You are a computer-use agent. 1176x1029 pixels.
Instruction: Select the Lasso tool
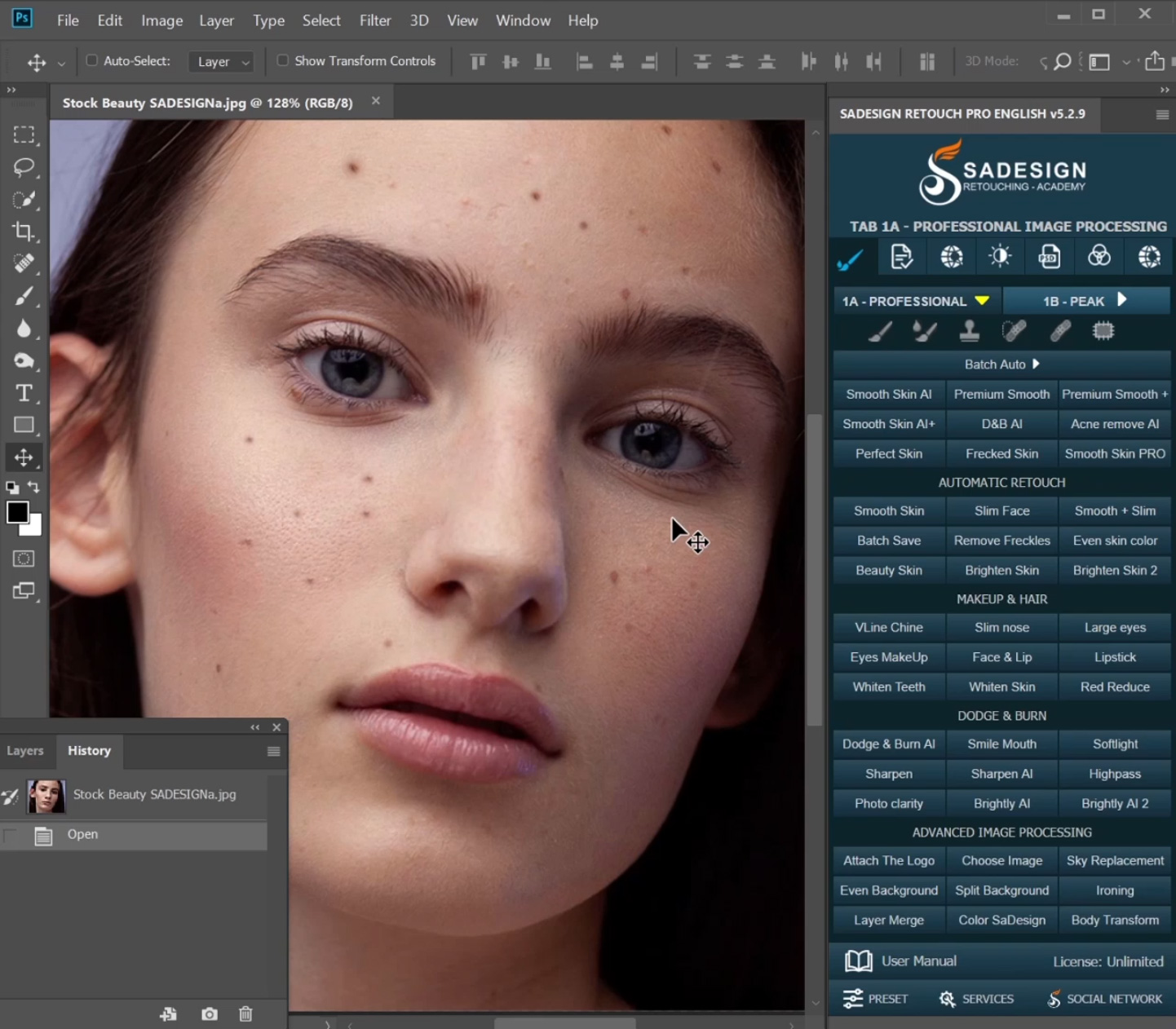(x=24, y=167)
